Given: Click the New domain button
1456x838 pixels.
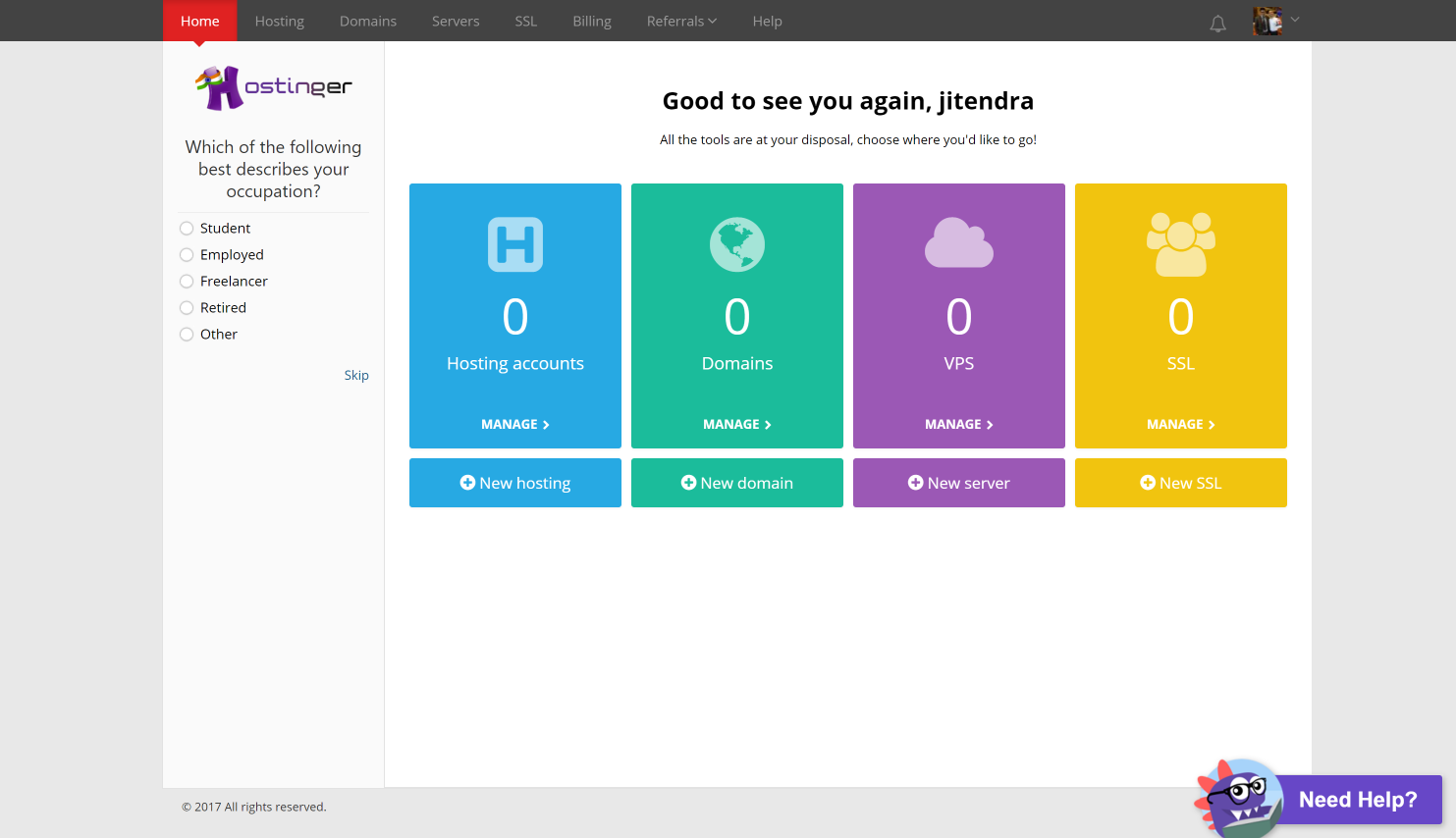Looking at the screenshot, I should (736, 483).
